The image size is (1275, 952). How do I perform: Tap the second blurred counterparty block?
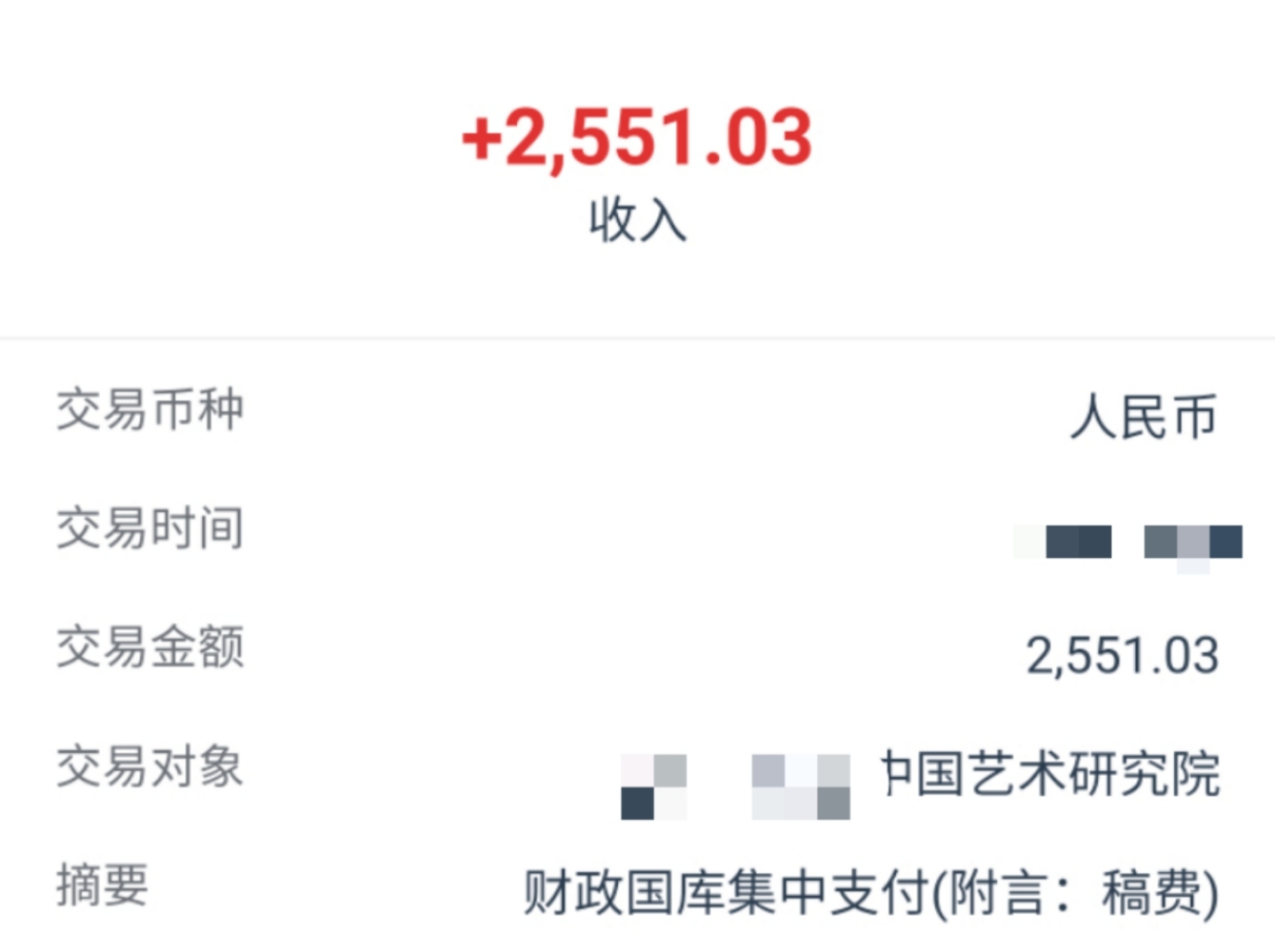[x=801, y=786]
